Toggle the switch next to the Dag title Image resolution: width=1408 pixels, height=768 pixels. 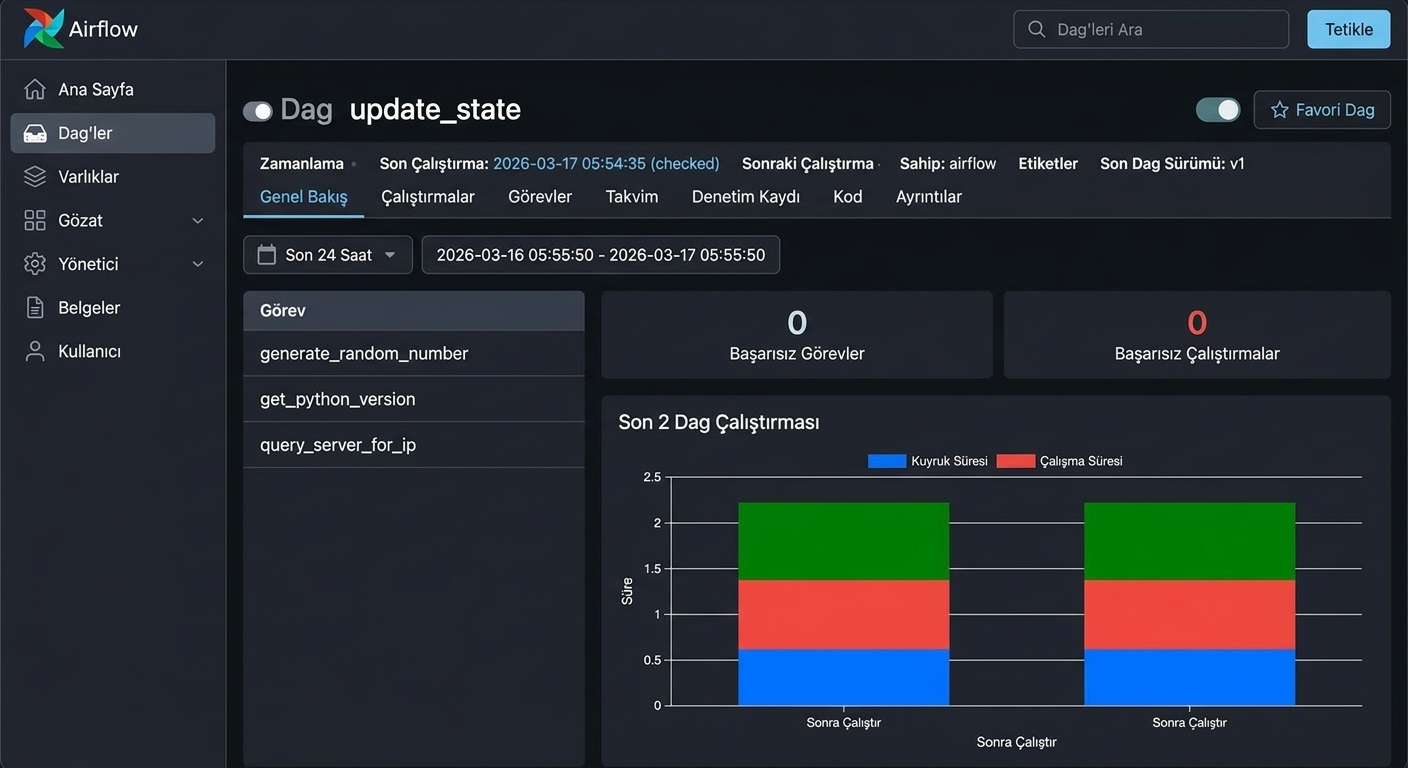click(258, 111)
